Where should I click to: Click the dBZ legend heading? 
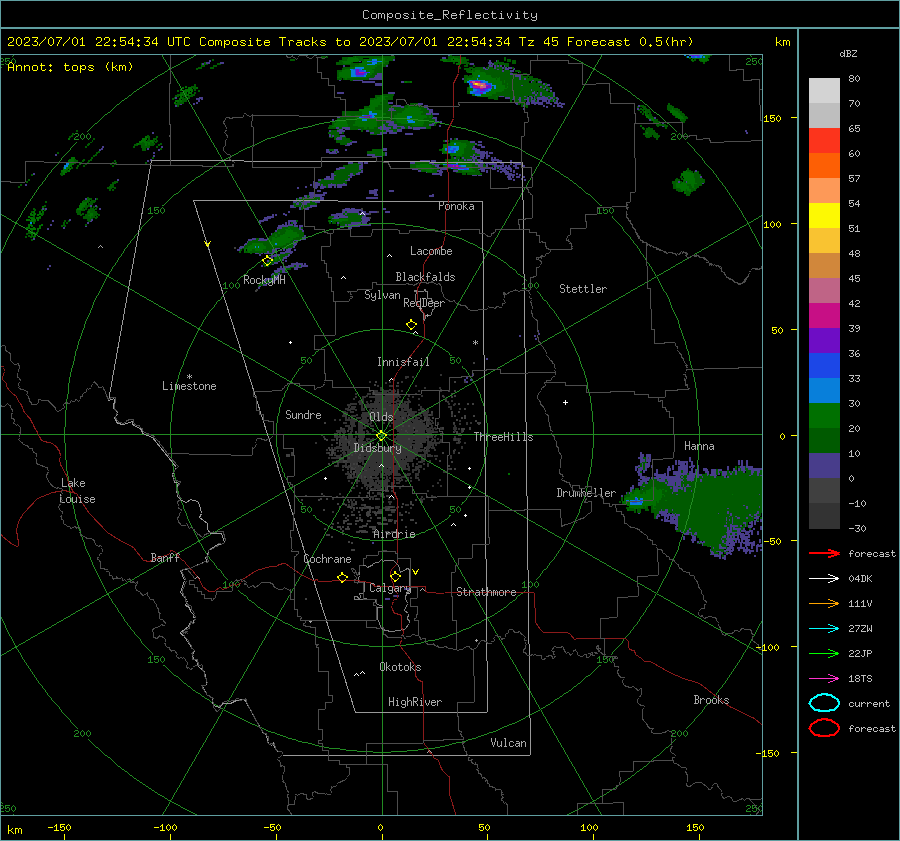pyautogui.click(x=848, y=53)
